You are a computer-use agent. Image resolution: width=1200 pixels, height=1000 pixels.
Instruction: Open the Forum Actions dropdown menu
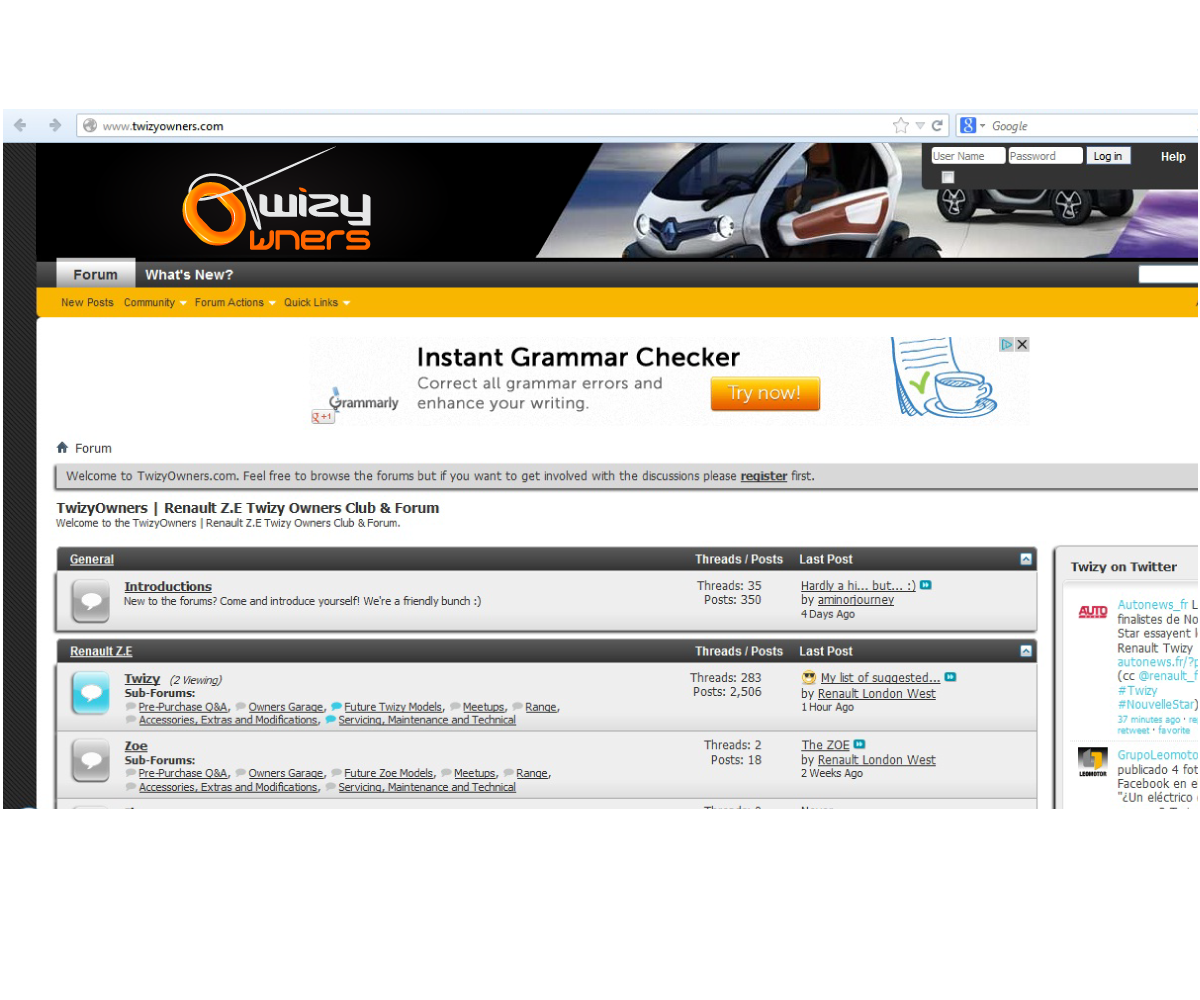click(235, 302)
